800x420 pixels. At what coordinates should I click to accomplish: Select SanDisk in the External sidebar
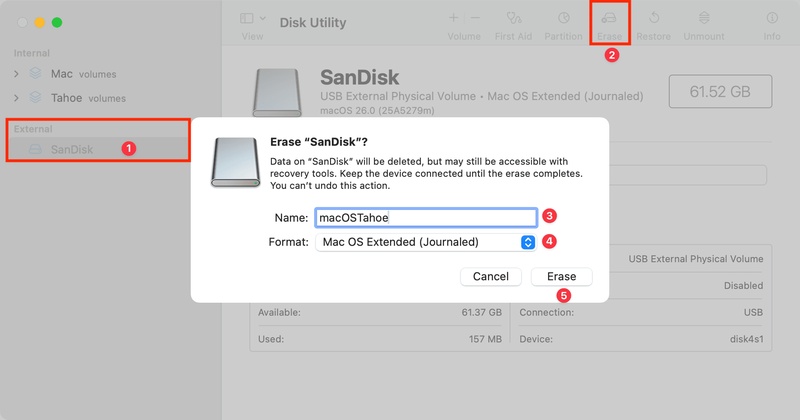click(x=72, y=149)
